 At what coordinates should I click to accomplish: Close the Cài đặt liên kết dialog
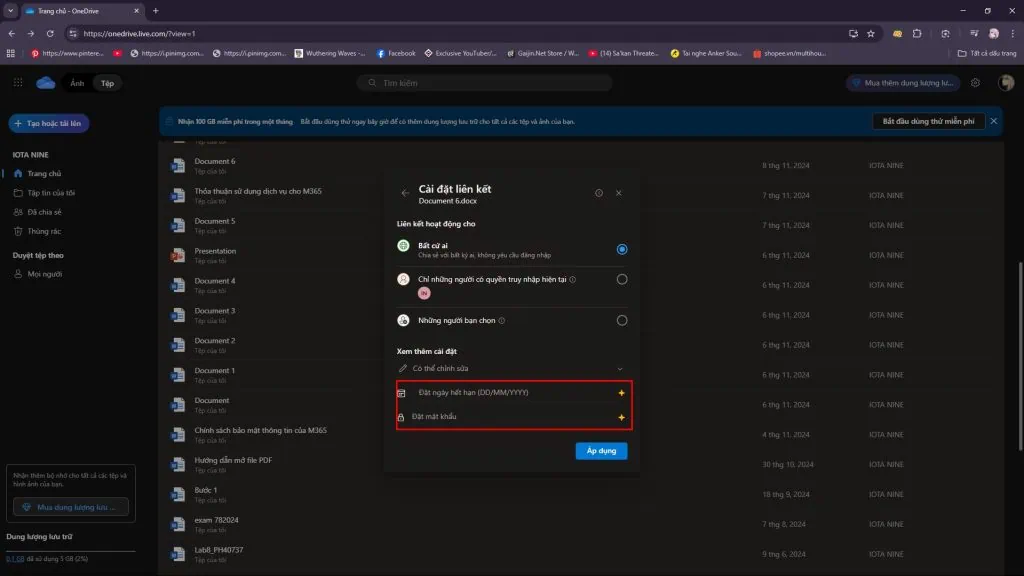point(619,193)
